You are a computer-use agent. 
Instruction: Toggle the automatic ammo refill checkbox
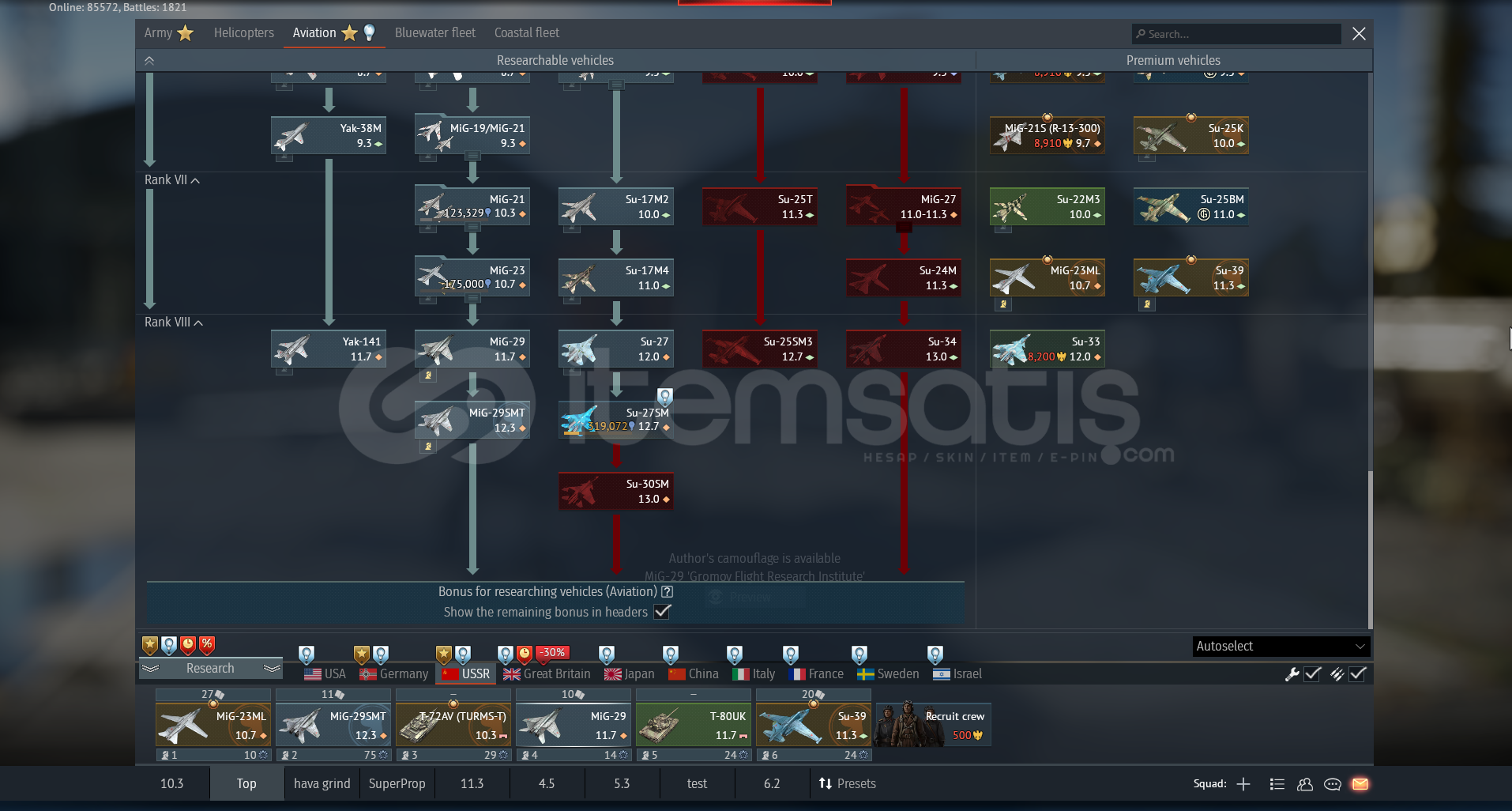1358,674
